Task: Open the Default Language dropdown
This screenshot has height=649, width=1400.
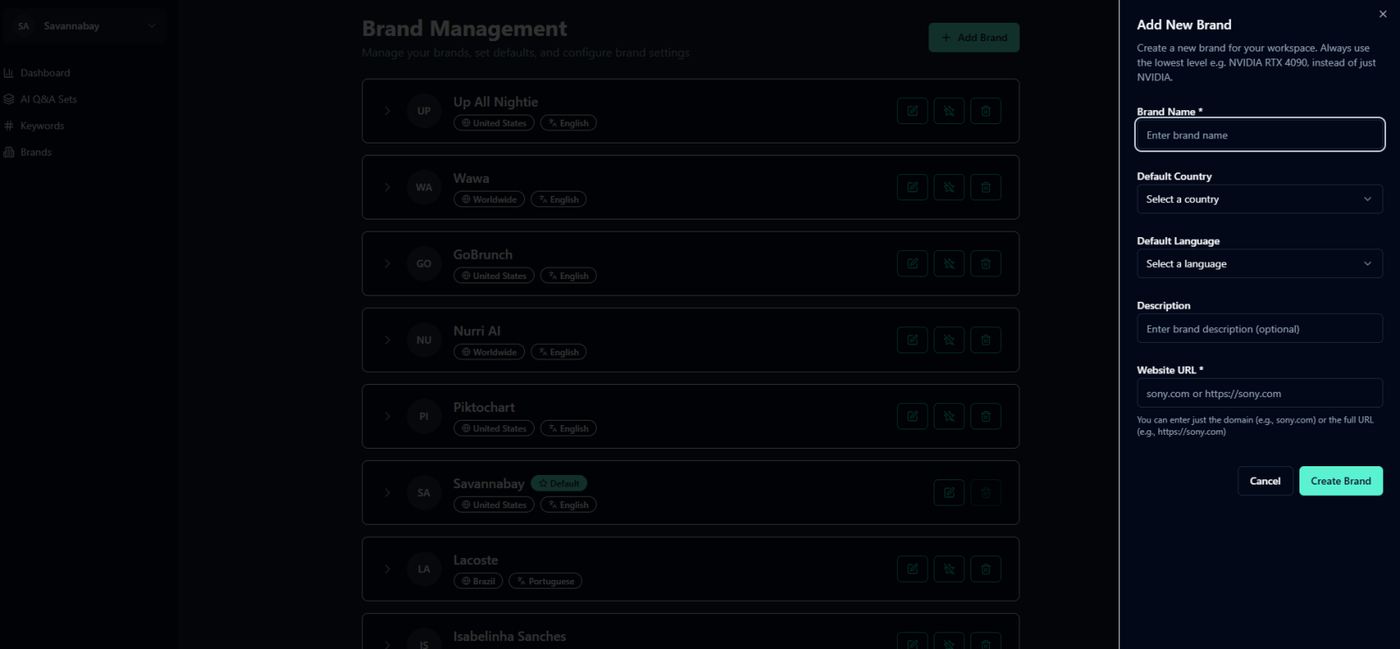Action: pyautogui.click(x=1259, y=264)
